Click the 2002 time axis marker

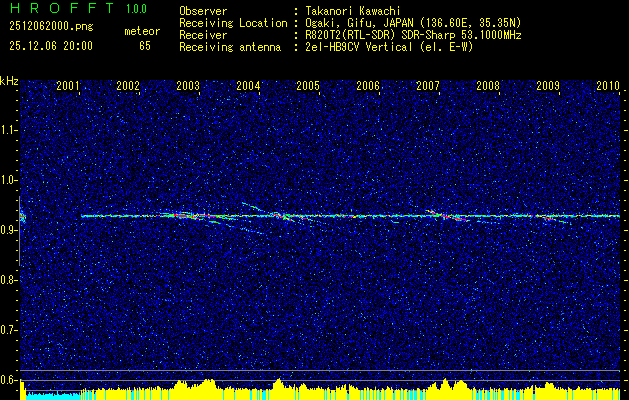click(128, 85)
